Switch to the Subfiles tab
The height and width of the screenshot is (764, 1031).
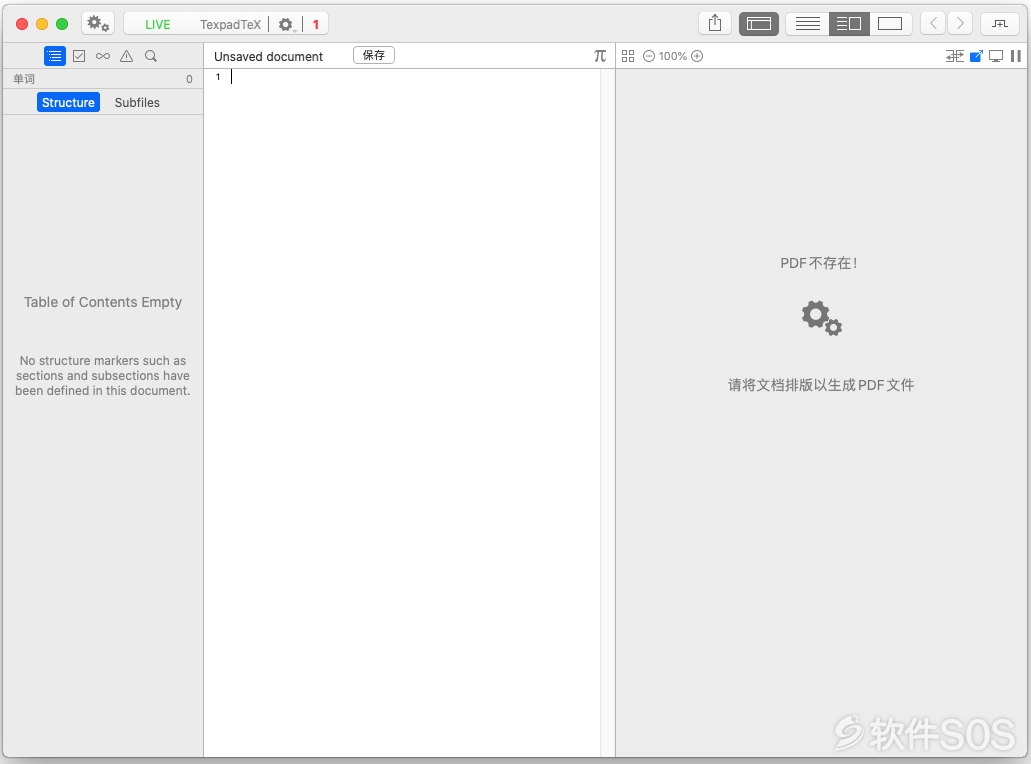click(x=137, y=102)
